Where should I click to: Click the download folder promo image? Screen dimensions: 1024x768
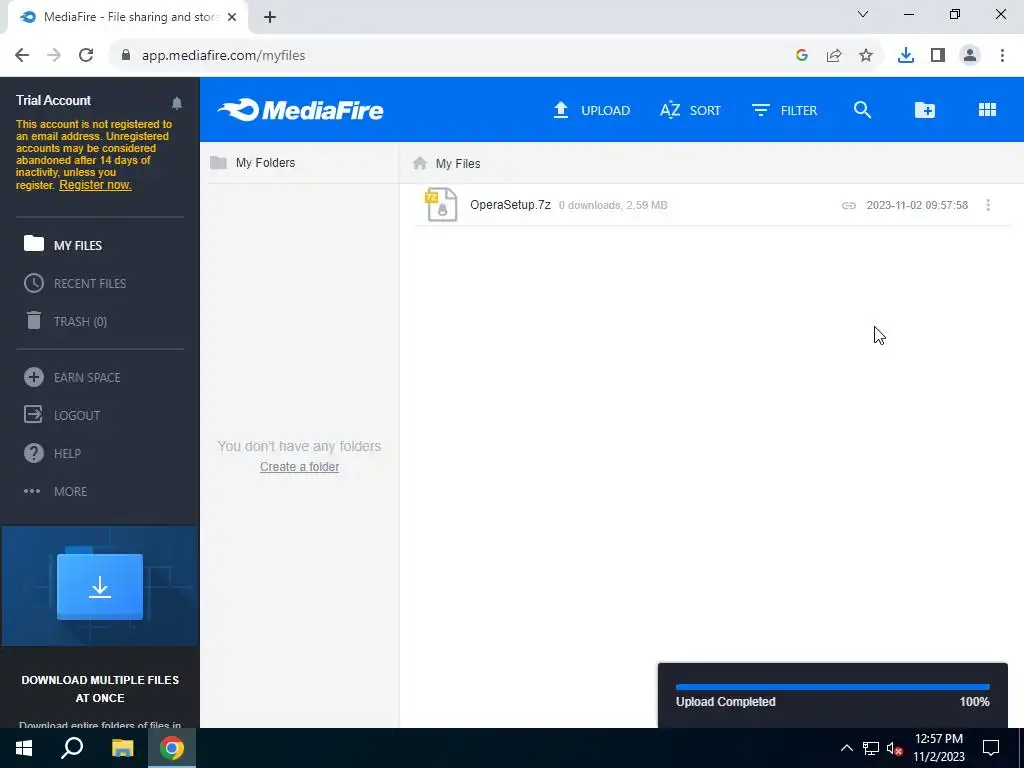pyautogui.click(x=100, y=586)
